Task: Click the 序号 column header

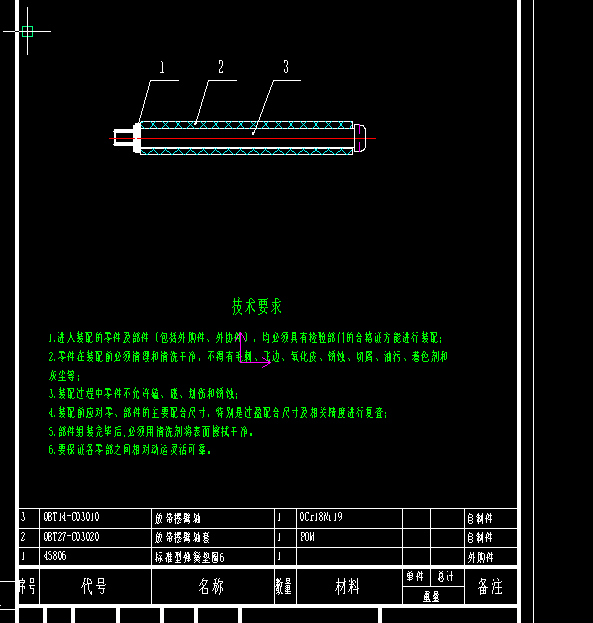Action: [27, 586]
